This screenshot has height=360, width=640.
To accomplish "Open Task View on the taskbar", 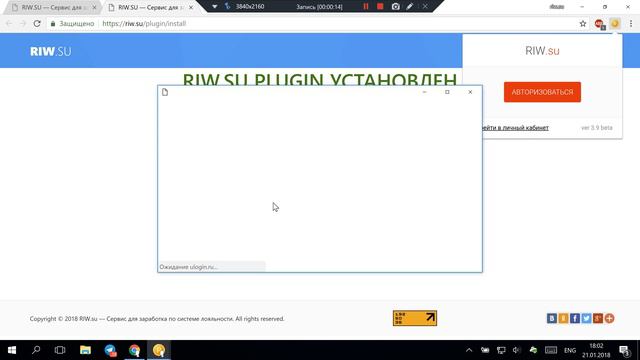I will tap(60, 350).
